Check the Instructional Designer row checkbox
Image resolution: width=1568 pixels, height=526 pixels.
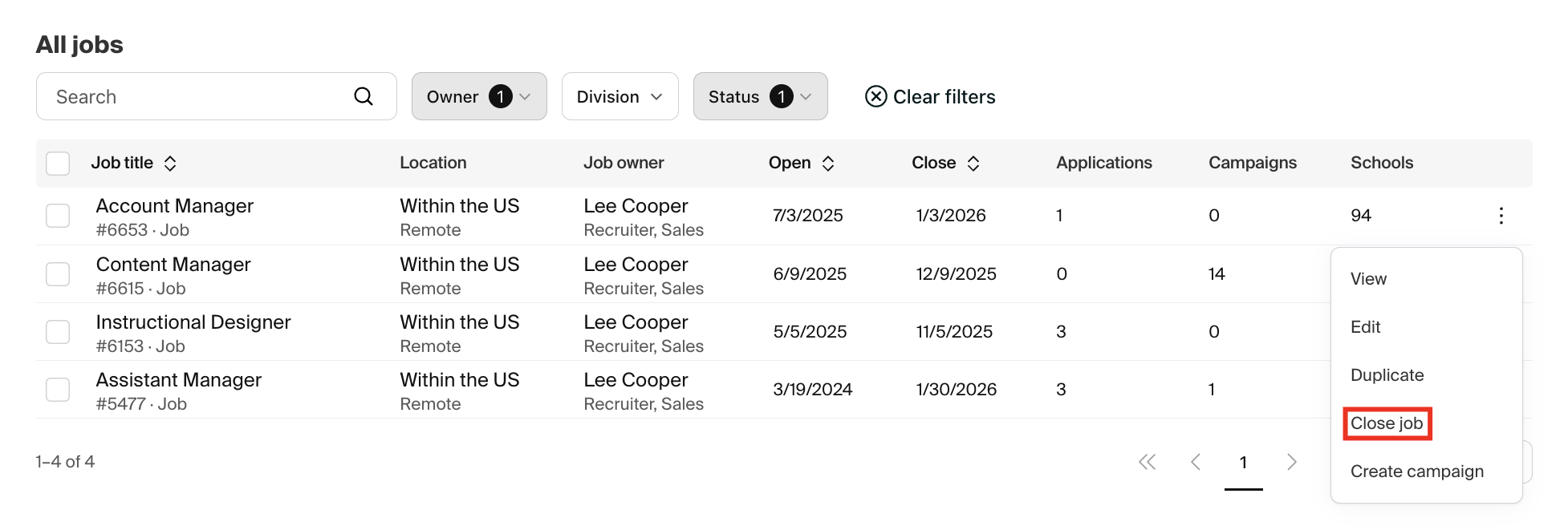tap(58, 332)
